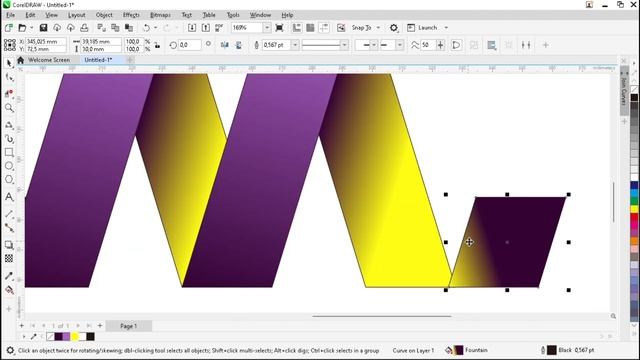
Task: Select the Page 1 tab
Action: (x=129, y=326)
